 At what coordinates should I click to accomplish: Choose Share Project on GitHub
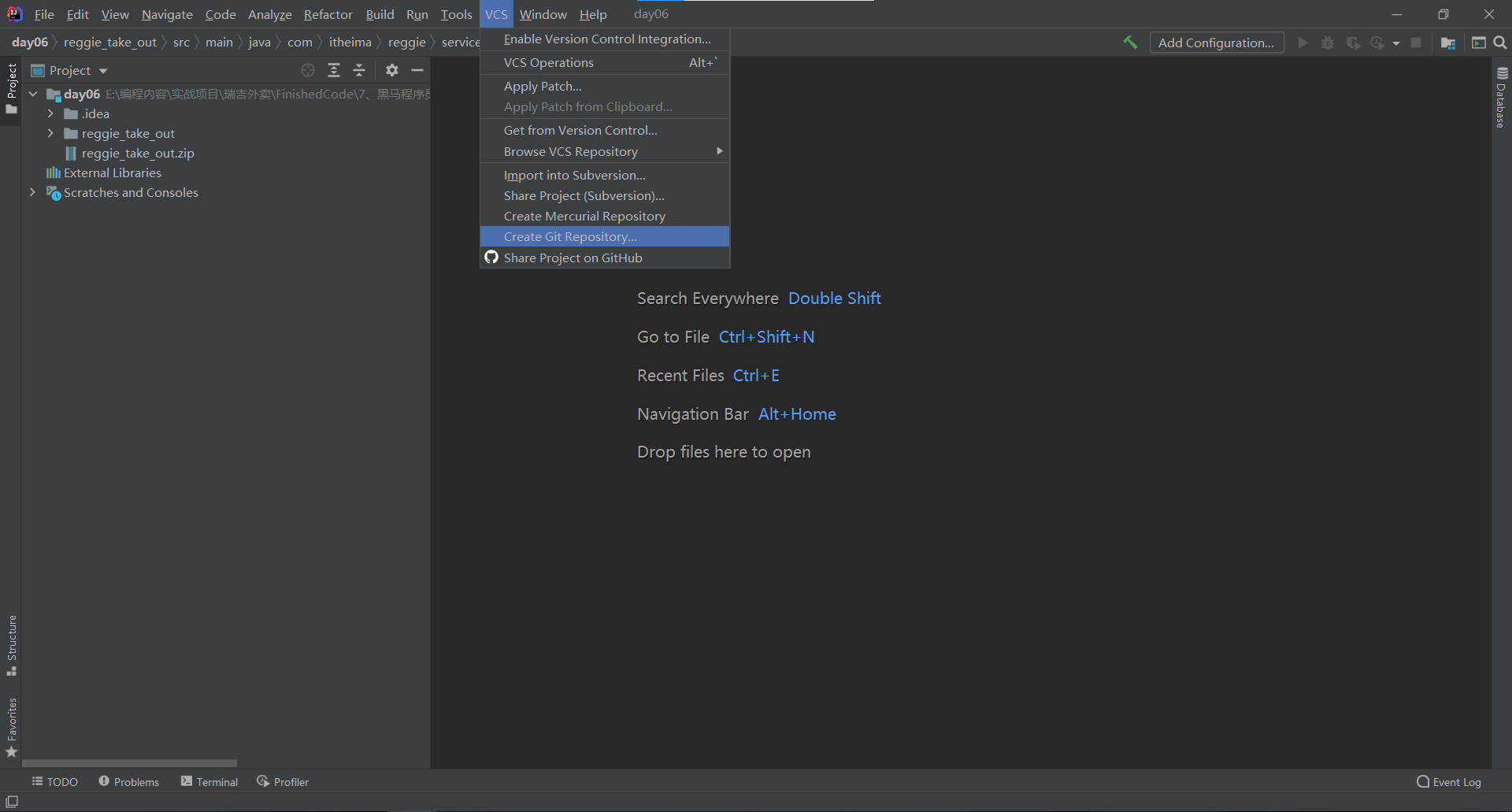(x=605, y=258)
